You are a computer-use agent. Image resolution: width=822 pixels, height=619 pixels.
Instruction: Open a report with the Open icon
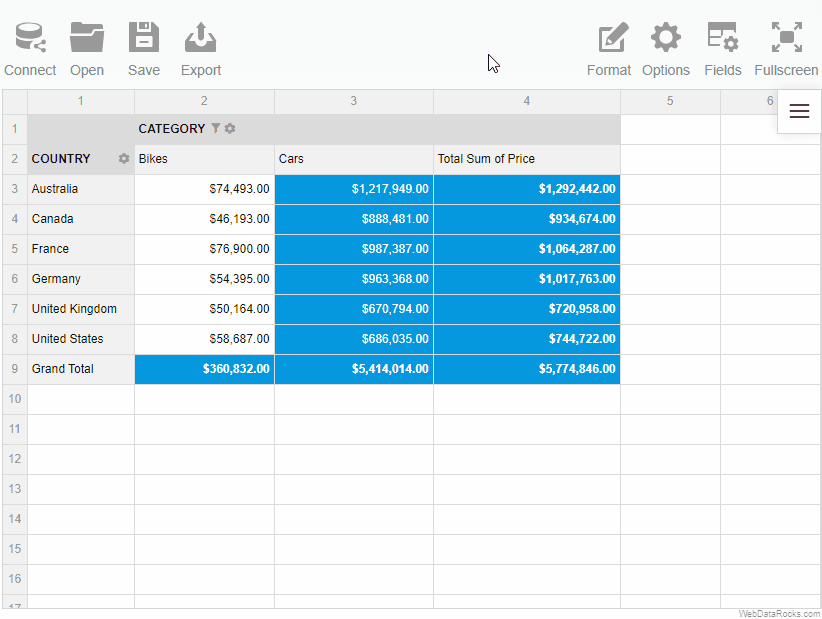point(87,38)
